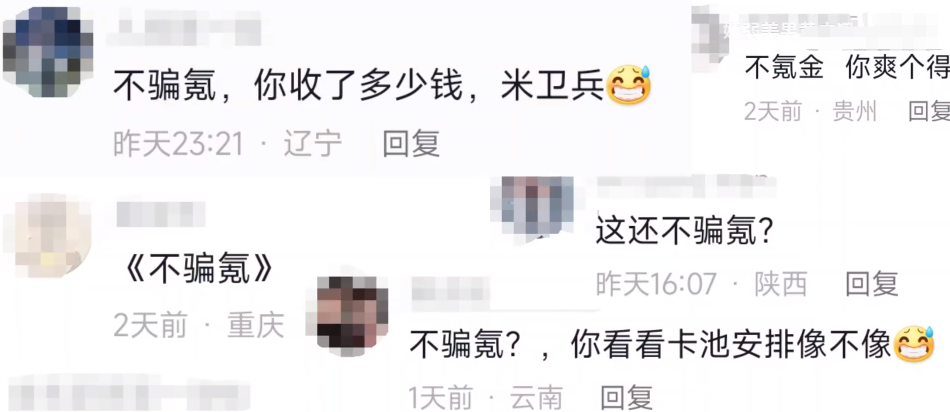950x412 pixels.
Task: Click the 重庆 location label
Action: click(256, 327)
